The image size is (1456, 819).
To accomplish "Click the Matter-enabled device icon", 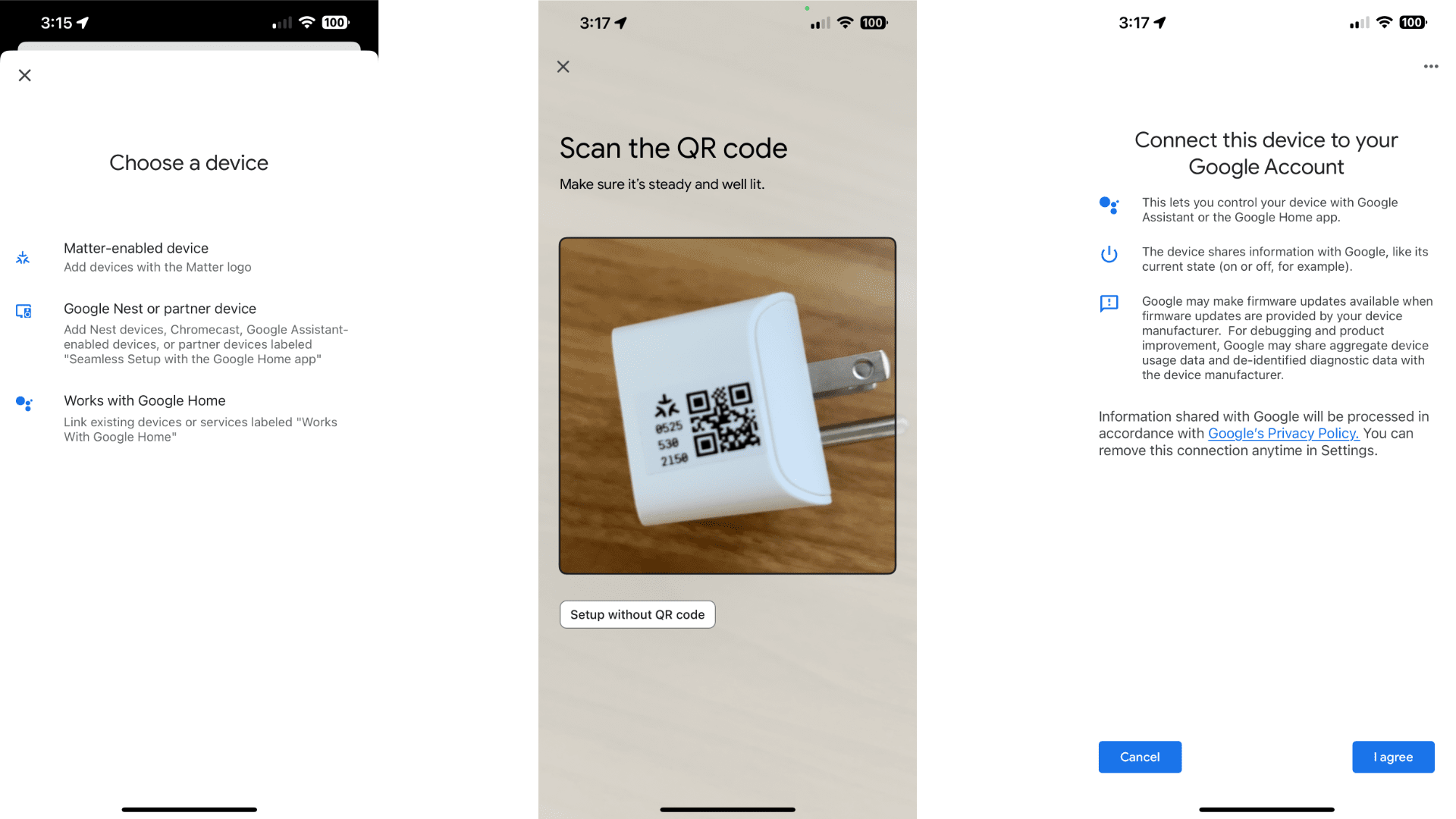I will click(24, 256).
